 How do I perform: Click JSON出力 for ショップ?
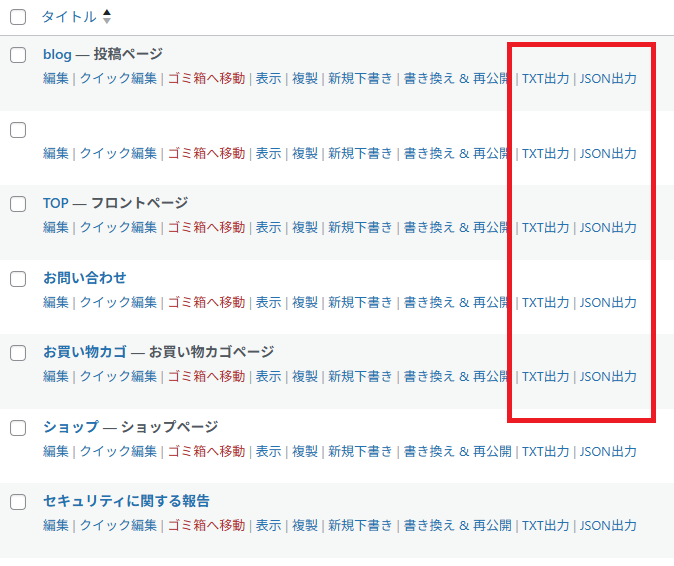[608, 452]
